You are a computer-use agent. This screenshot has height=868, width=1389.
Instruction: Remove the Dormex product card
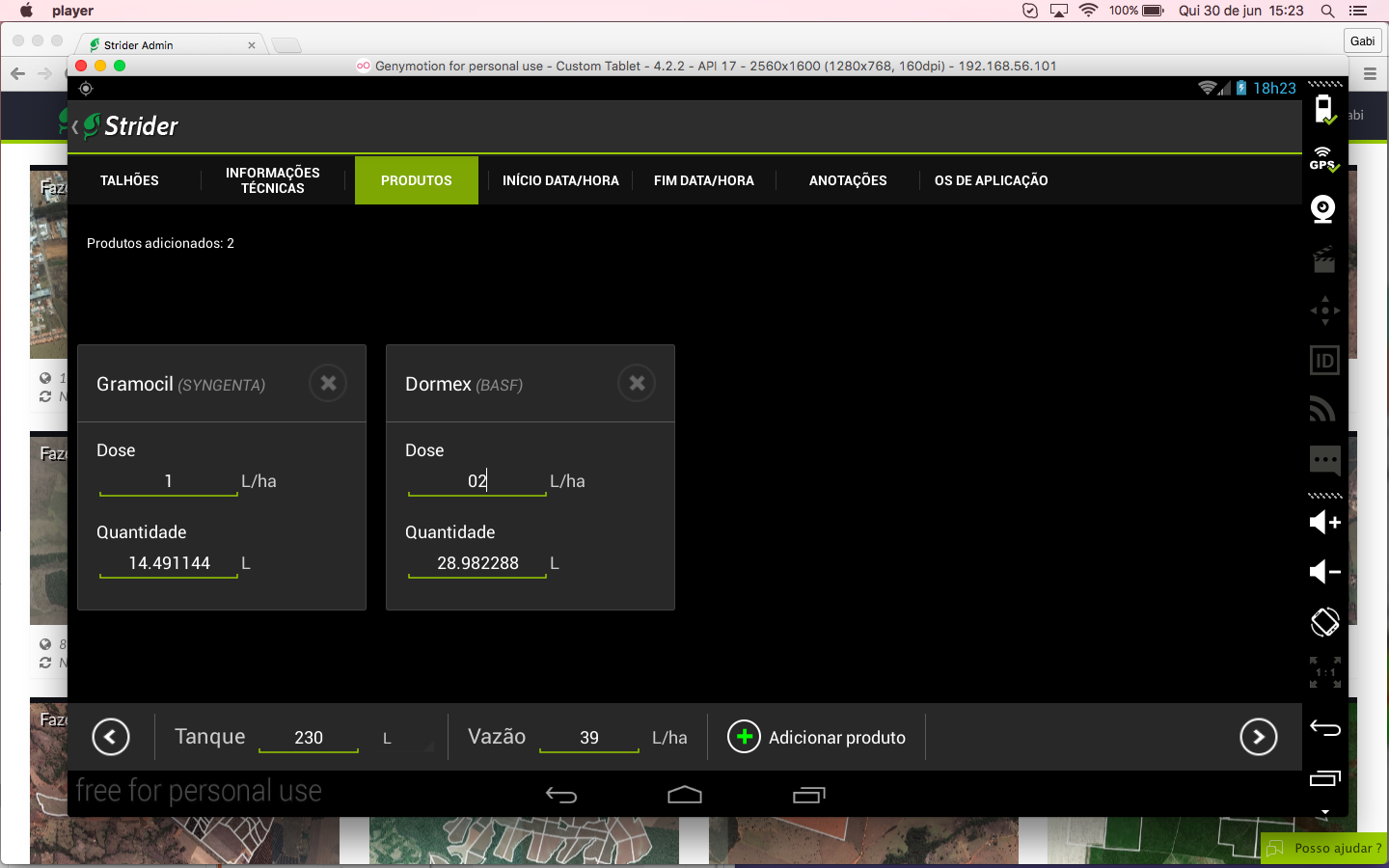click(637, 384)
